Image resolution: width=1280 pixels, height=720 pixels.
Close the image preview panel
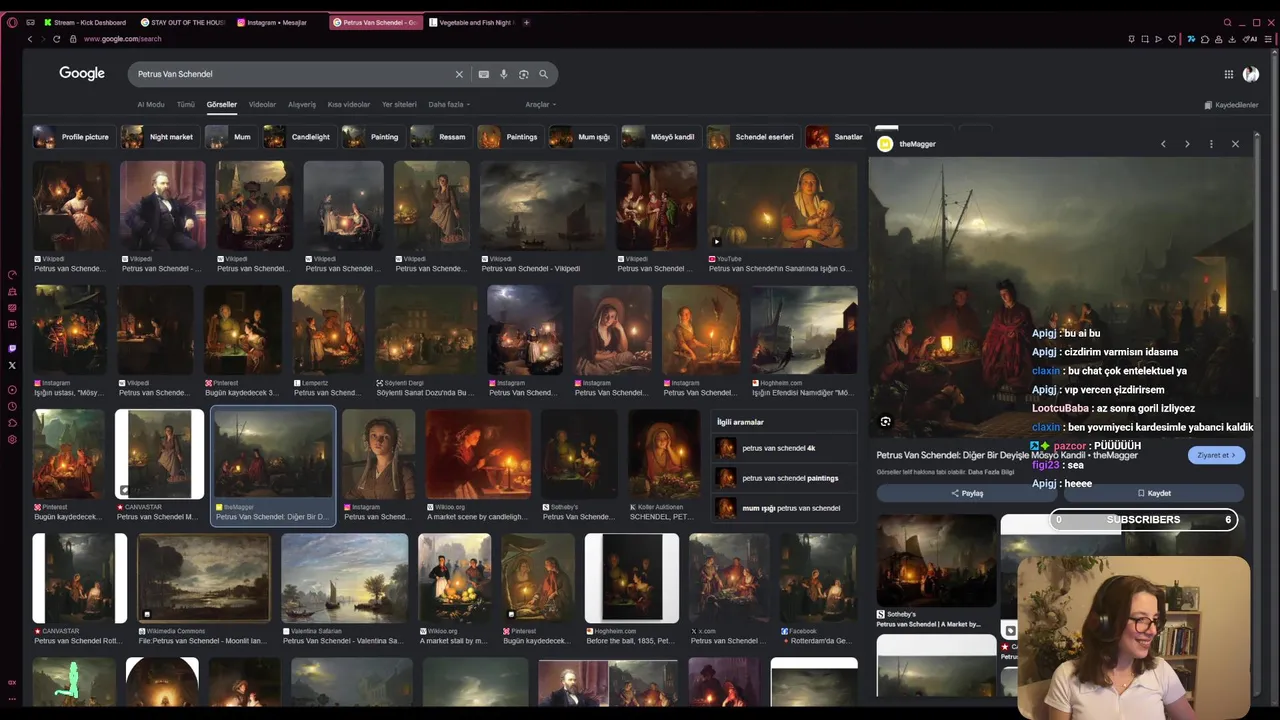[1235, 144]
